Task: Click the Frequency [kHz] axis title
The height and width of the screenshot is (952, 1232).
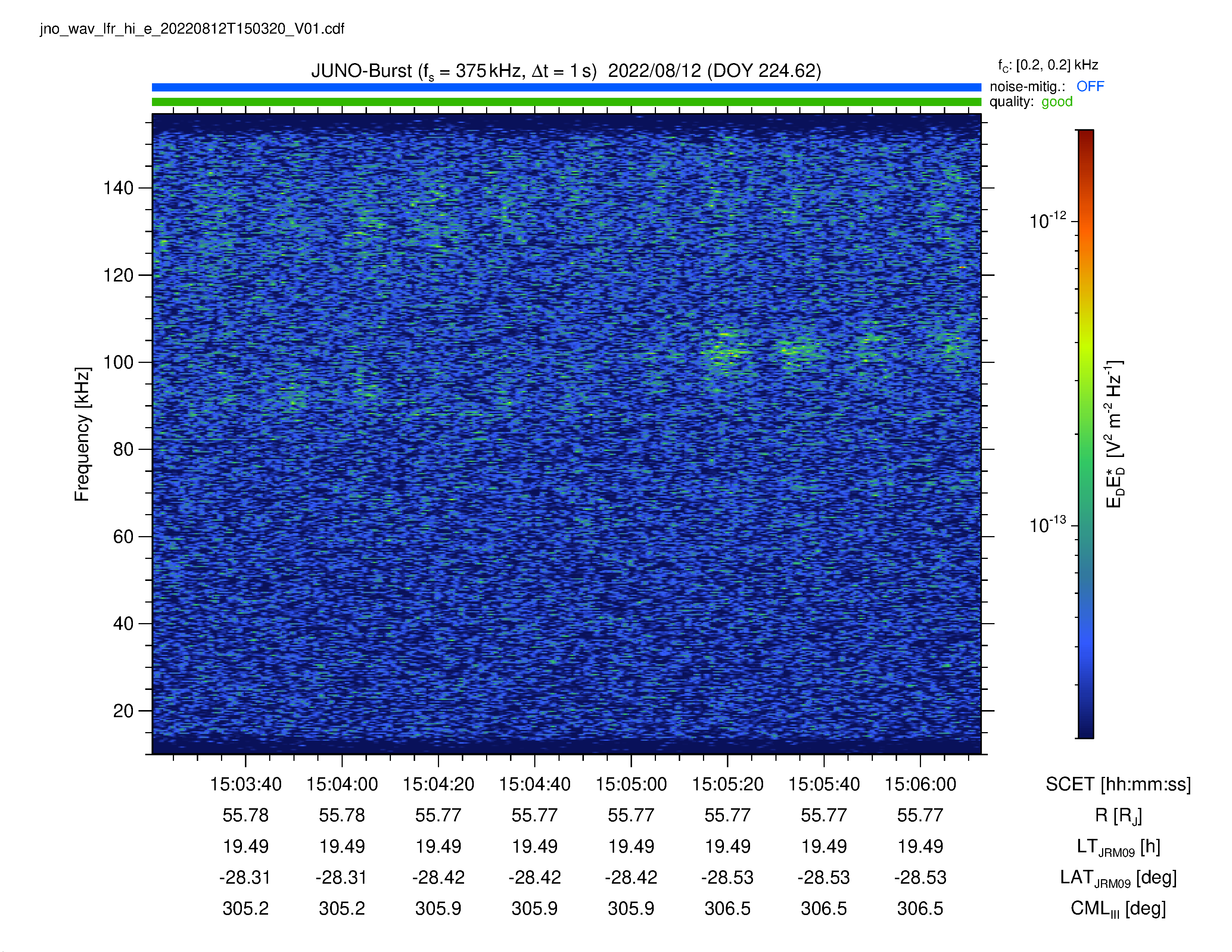Action: click(83, 434)
